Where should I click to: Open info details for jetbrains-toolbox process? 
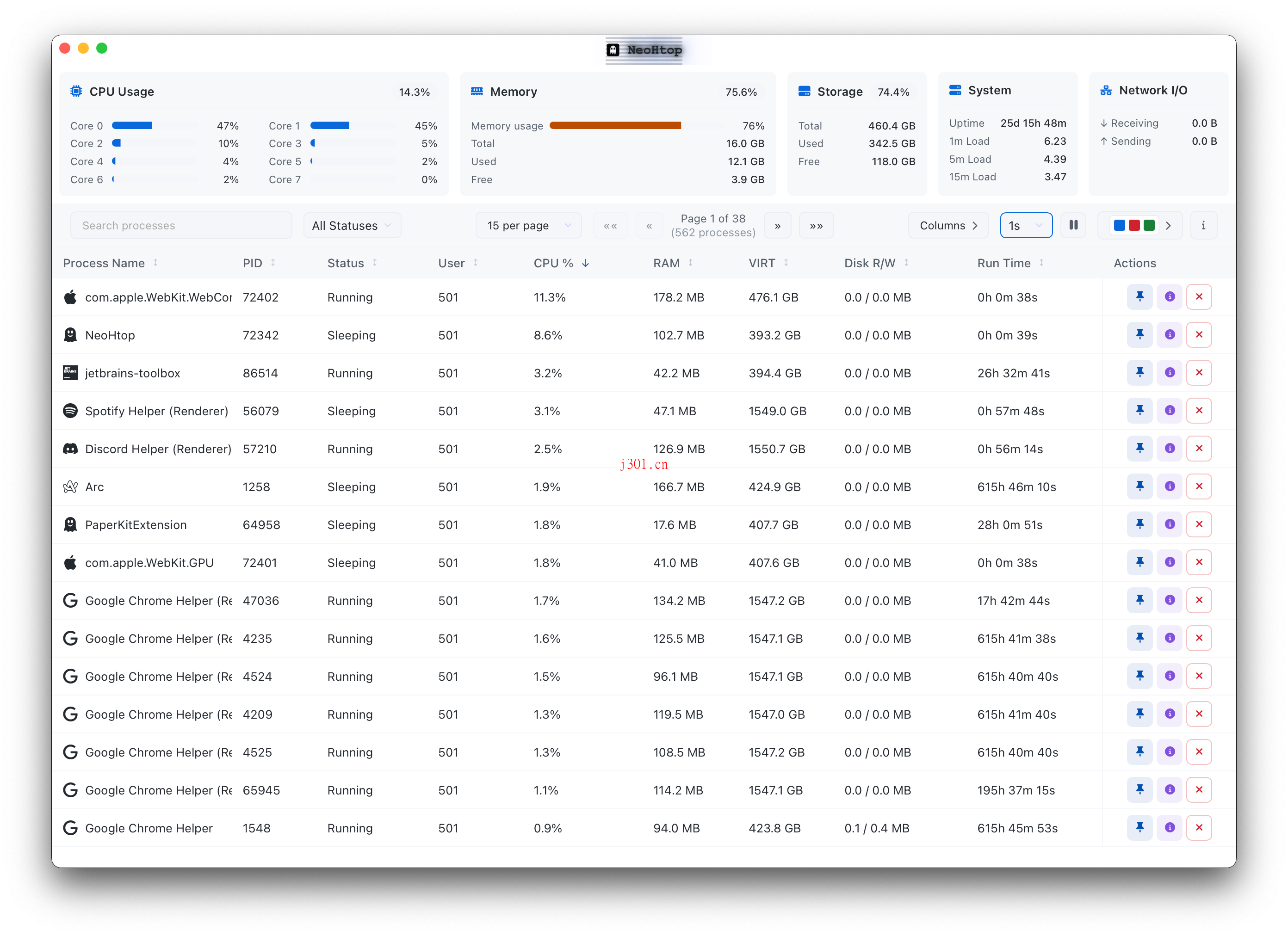point(1169,372)
